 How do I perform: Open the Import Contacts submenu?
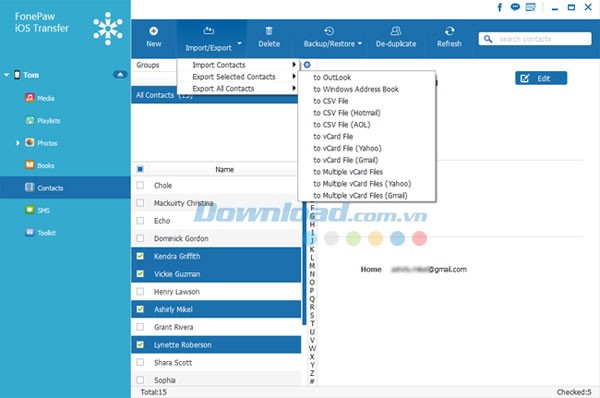(x=238, y=65)
